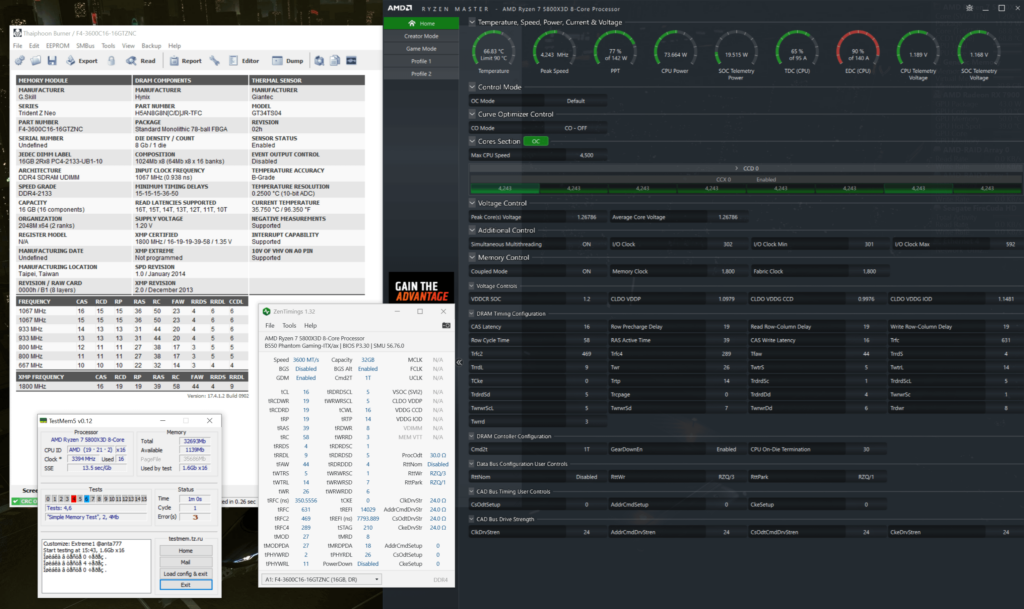The width and height of the screenshot is (1024, 609).
Task: Click Load config & exit in TestMem5
Action: point(185,574)
